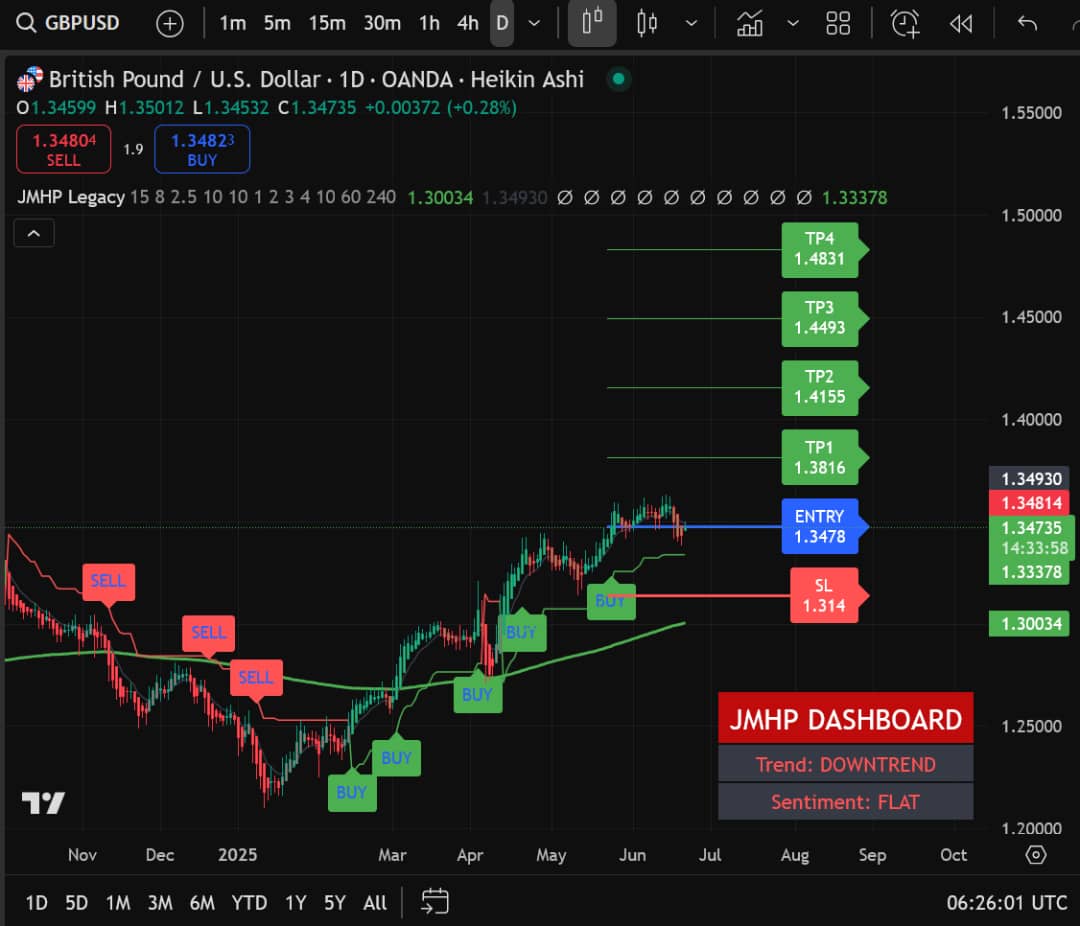Click the green market status dot

[619, 79]
